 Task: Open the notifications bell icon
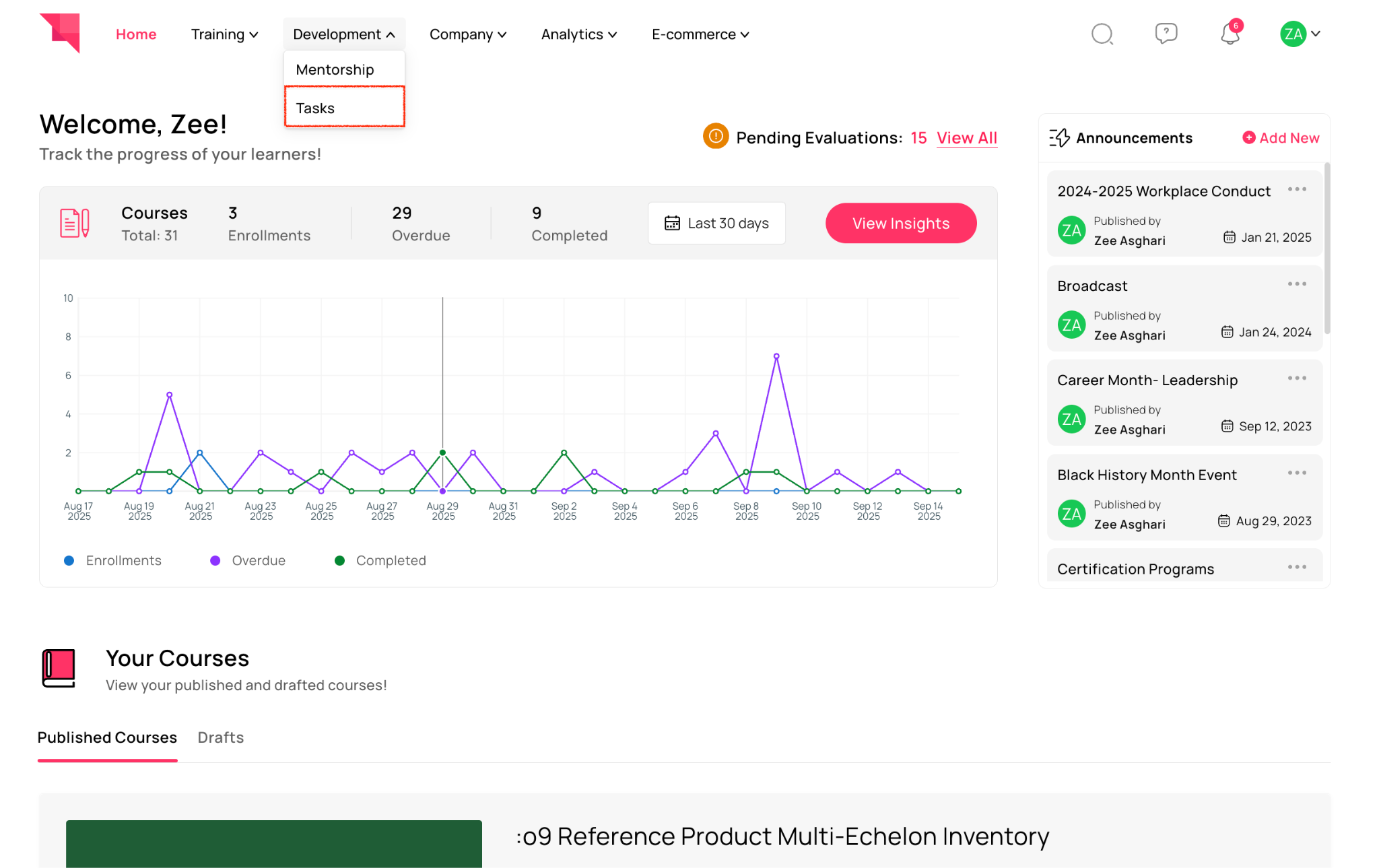pyautogui.click(x=1230, y=34)
